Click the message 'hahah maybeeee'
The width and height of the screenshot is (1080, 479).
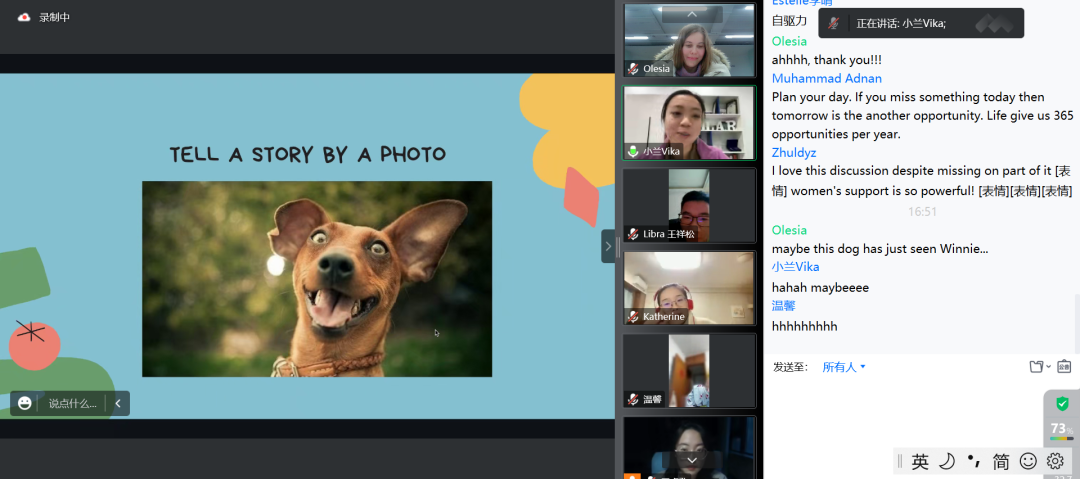tap(820, 287)
